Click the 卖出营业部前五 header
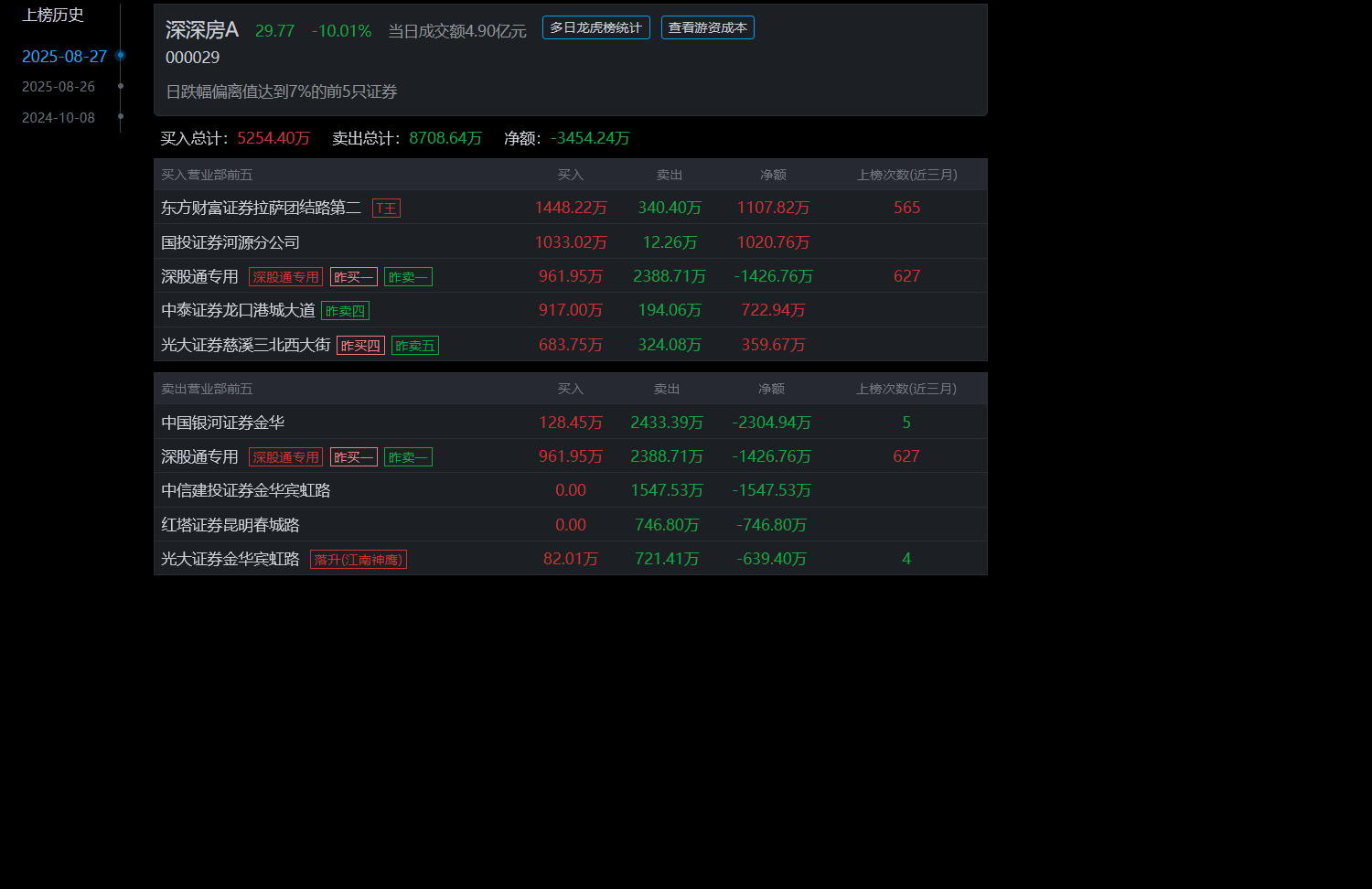 [207, 389]
